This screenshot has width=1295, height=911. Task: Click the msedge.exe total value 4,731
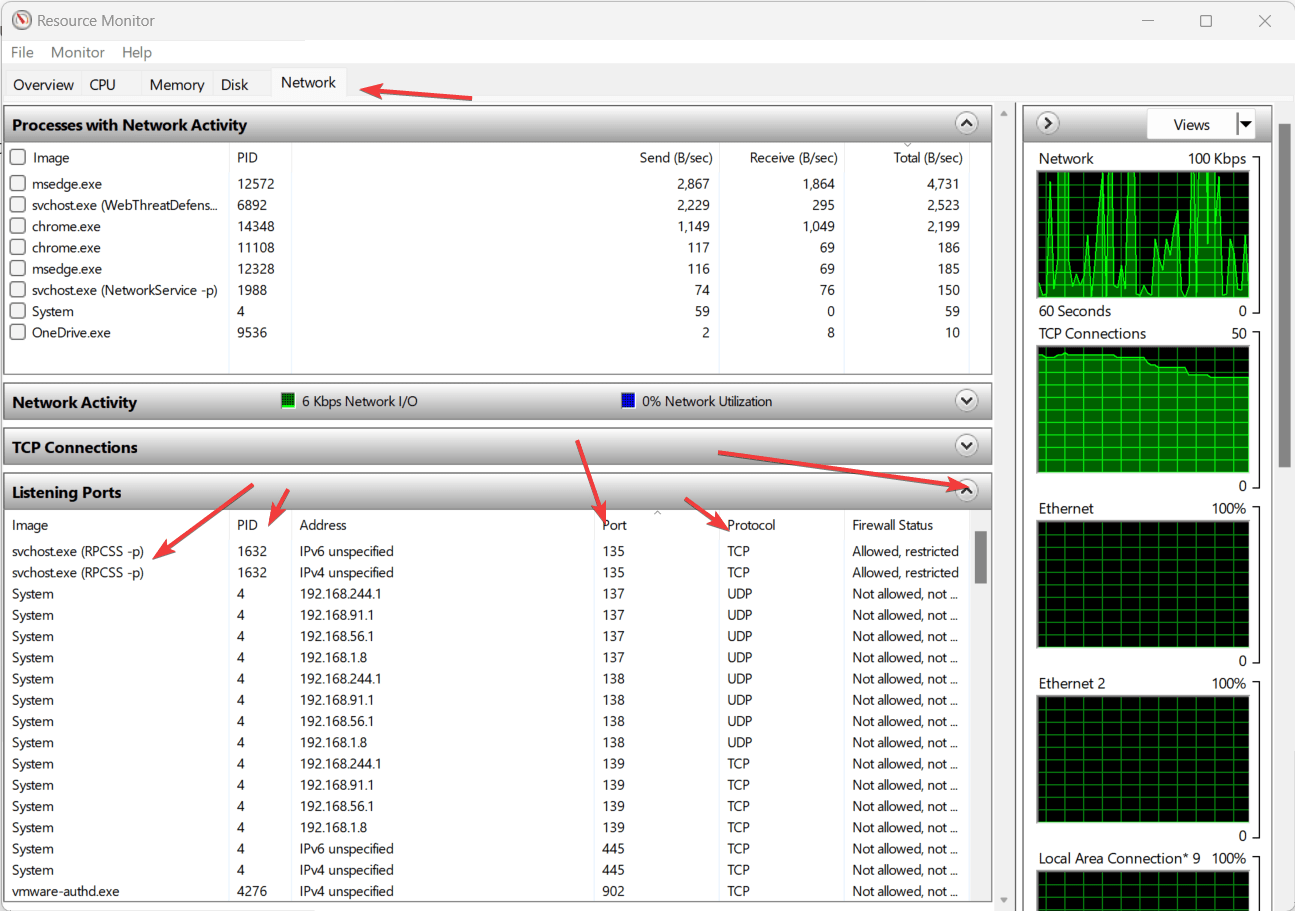[x=943, y=184]
